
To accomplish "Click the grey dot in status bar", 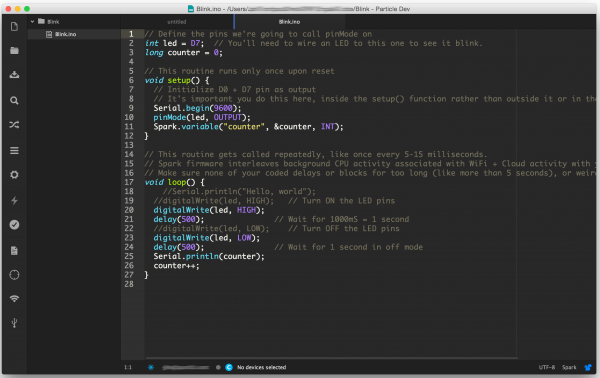I will [218, 367].
